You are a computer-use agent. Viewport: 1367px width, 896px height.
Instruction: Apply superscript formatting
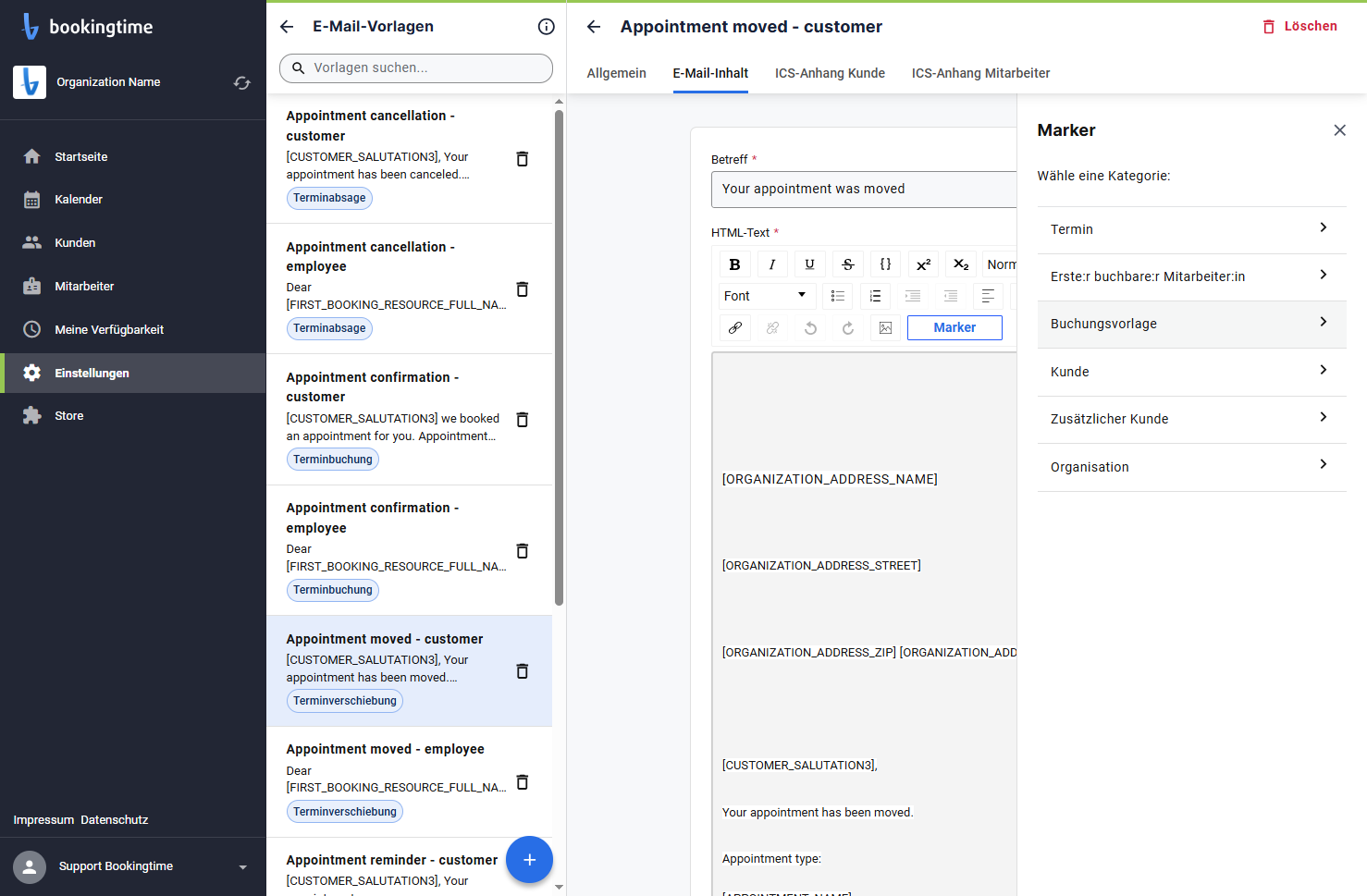click(x=923, y=264)
